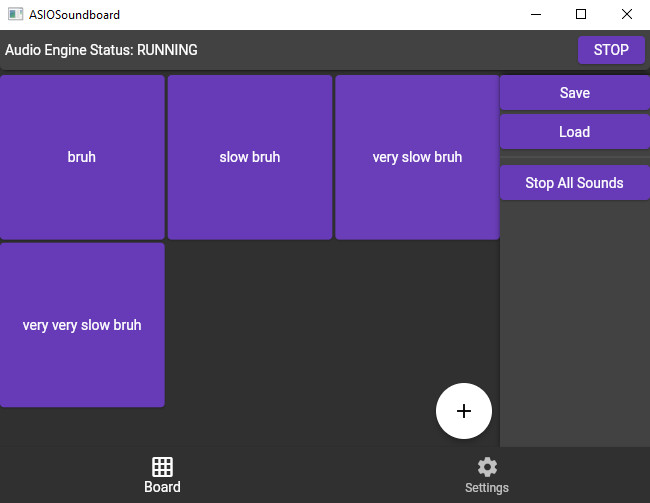The width and height of the screenshot is (650, 503).
Task: Play the "slow bruh" sound tile
Action: (x=250, y=157)
